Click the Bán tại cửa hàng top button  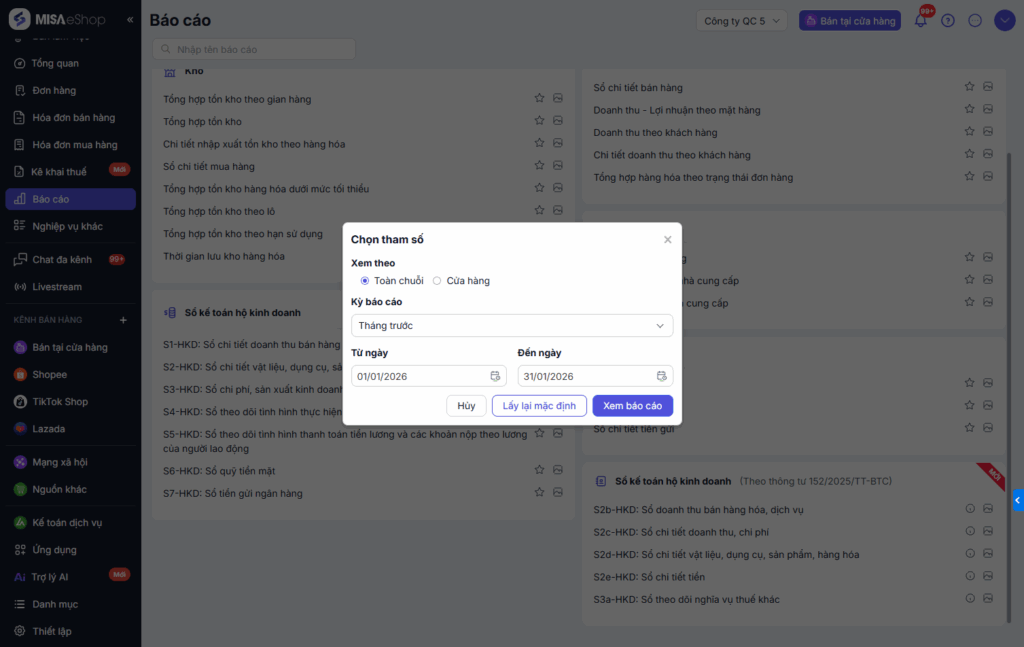(x=849, y=20)
